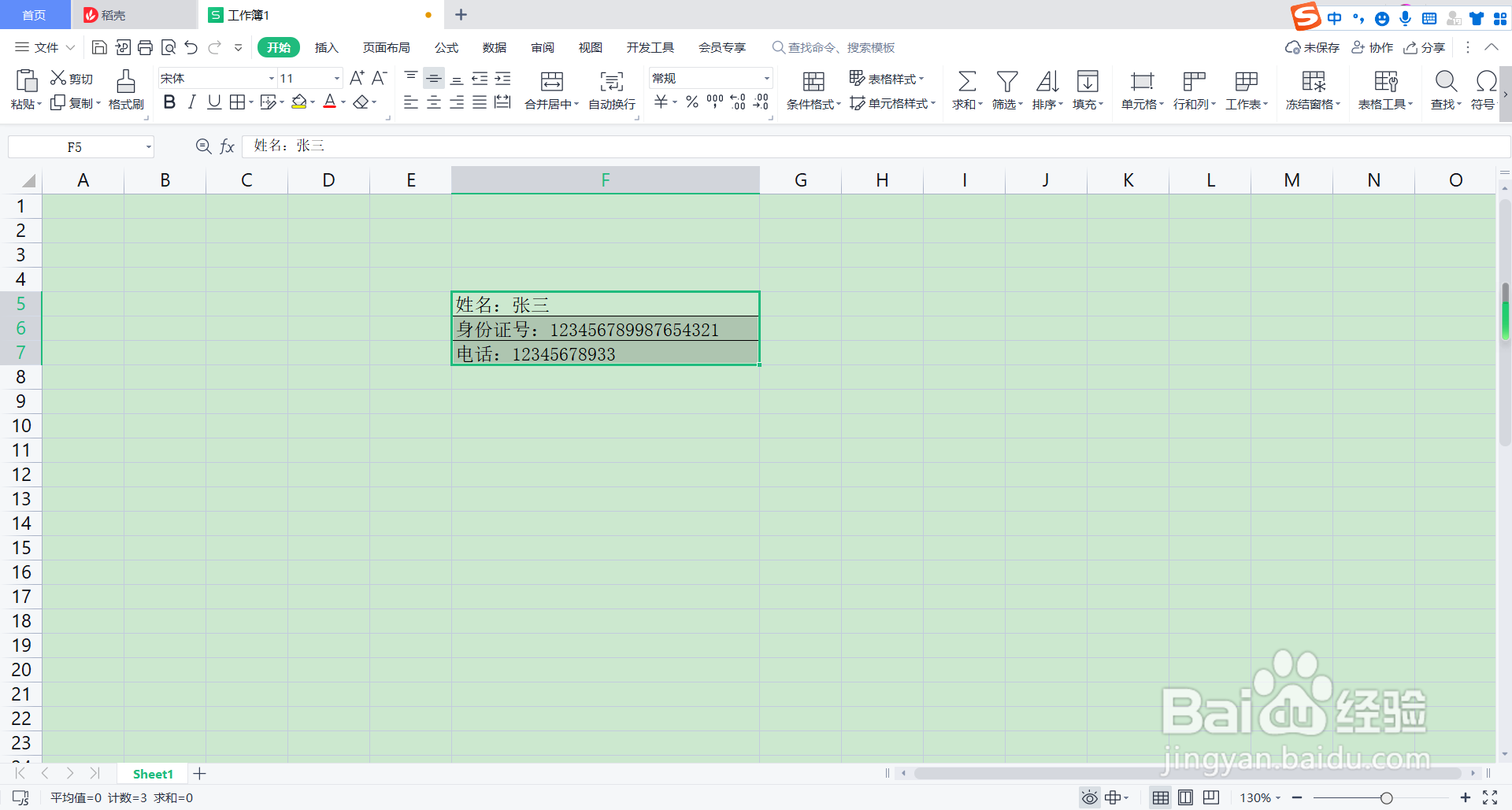Switch to the 公式 ribbon tab
Screen dimensions: 1512x810
pyautogui.click(x=447, y=47)
